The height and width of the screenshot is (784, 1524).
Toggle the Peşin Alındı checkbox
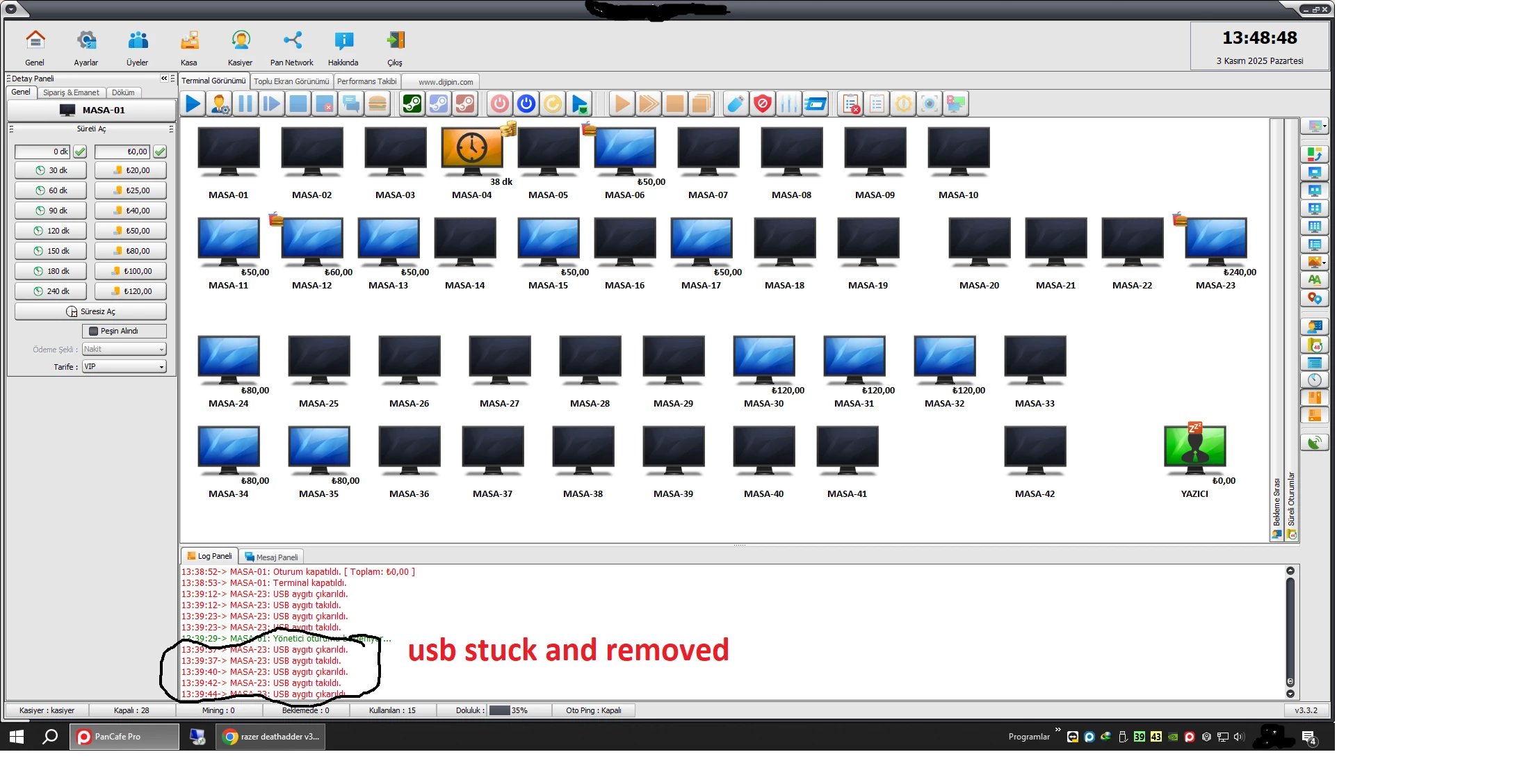point(94,332)
